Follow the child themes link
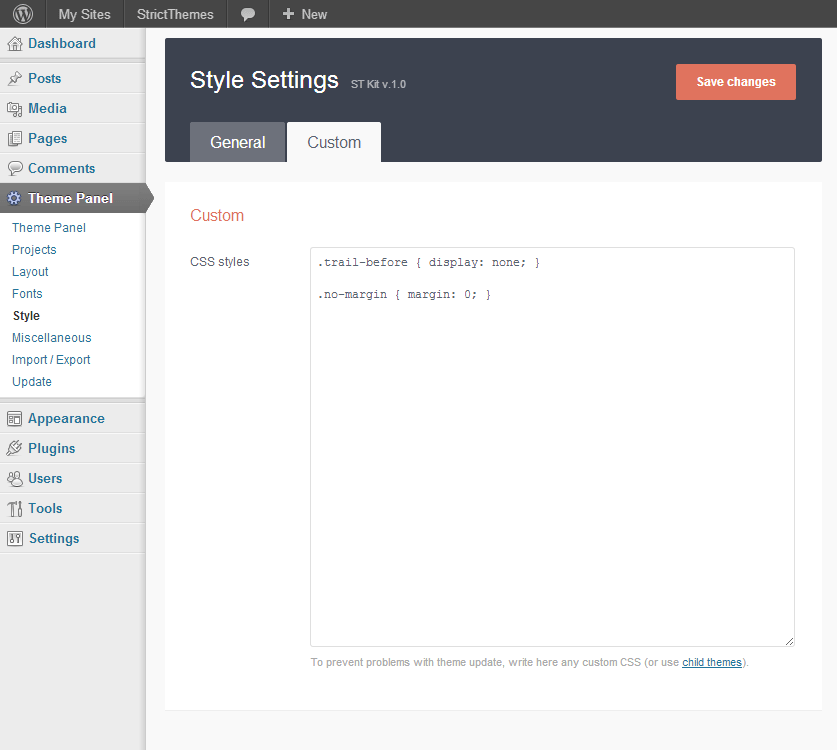This screenshot has height=750, width=837. pyautogui.click(x=711, y=662)
